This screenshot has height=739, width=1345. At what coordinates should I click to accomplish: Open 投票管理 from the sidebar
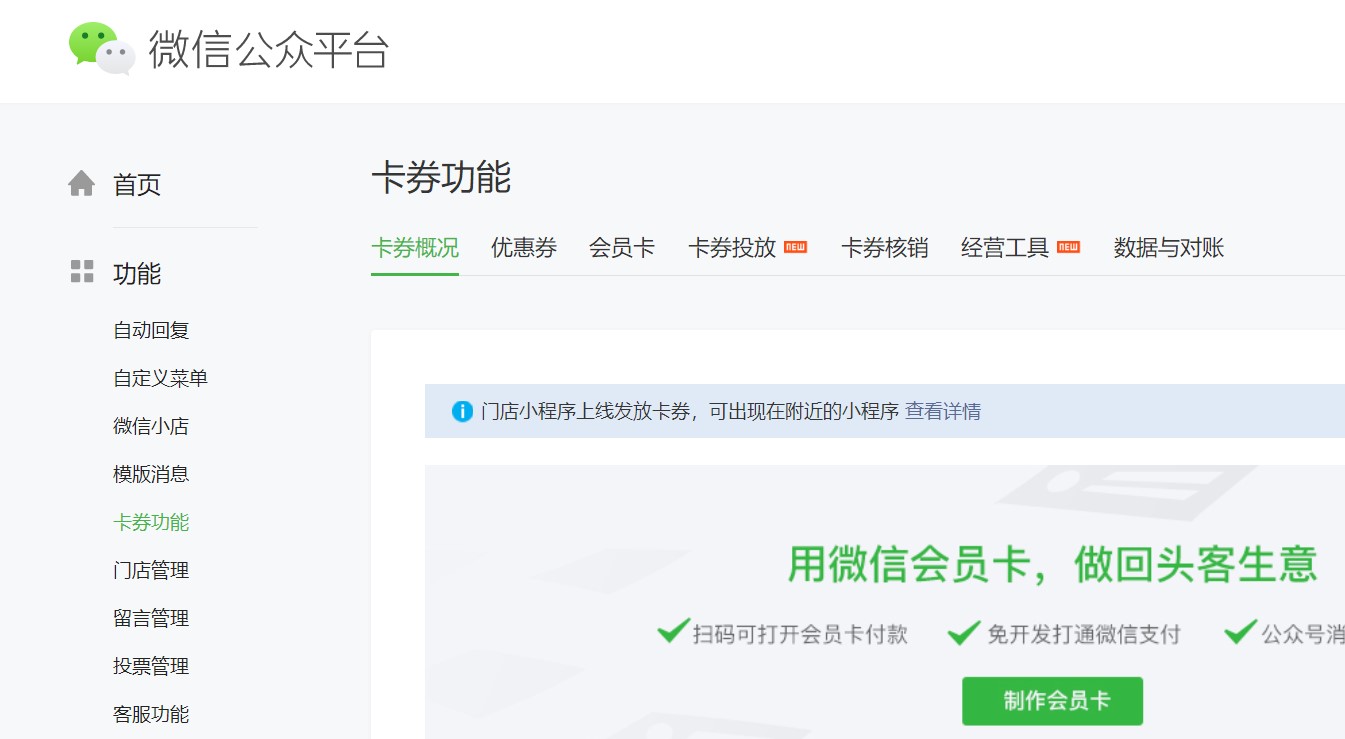pos(151,666)
